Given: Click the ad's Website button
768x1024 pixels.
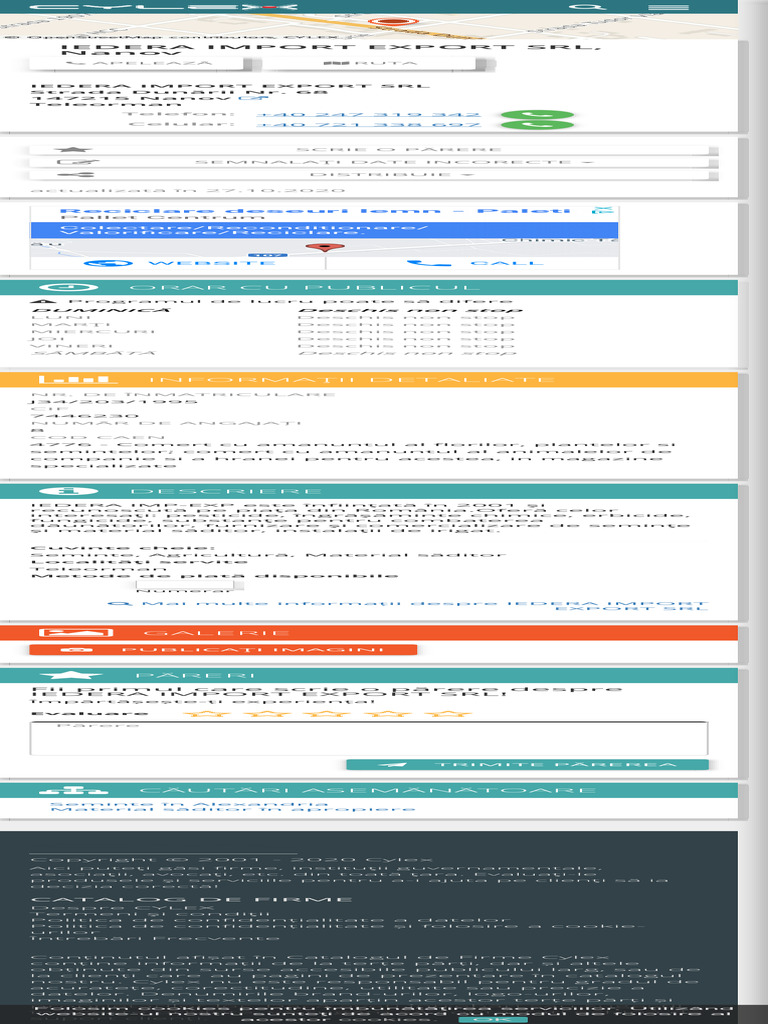Looking at the screenshot, I should pos(178,263).
